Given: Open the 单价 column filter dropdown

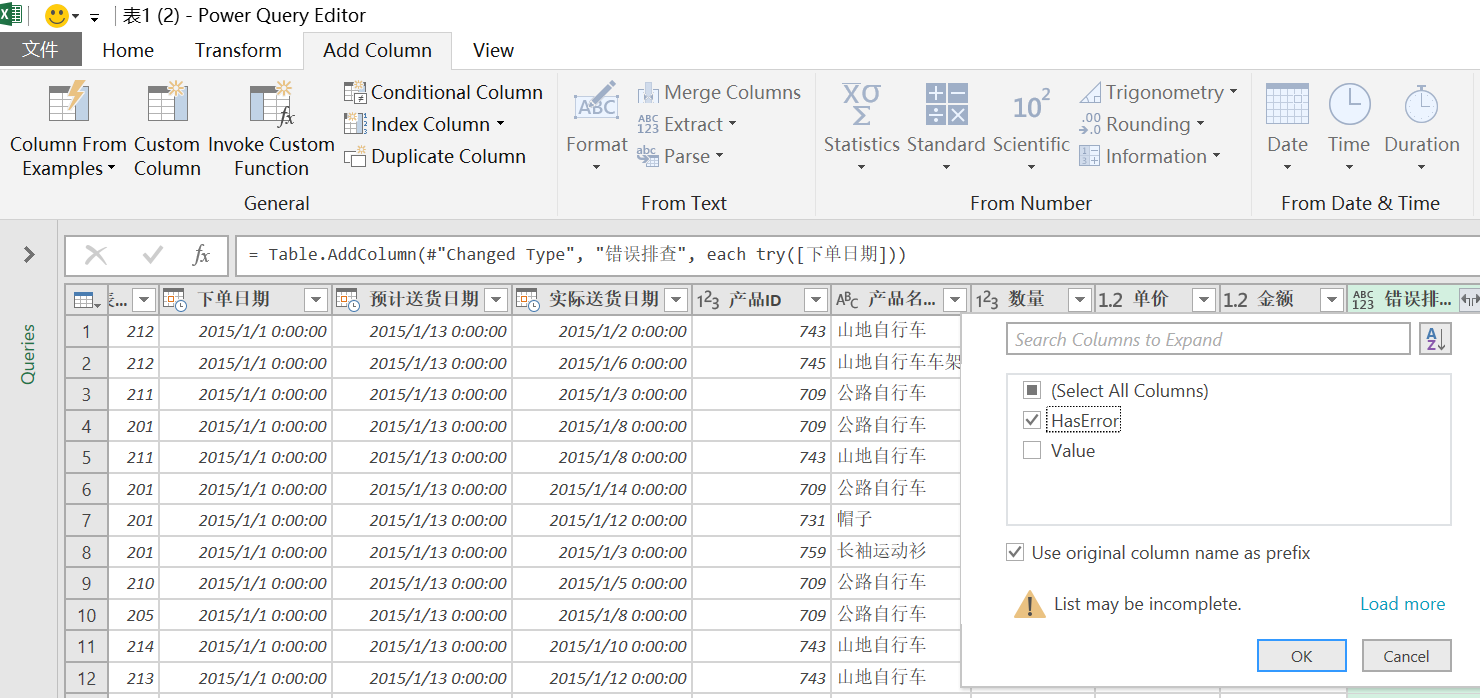Looking at the screenshot, I should point(1204,299).
